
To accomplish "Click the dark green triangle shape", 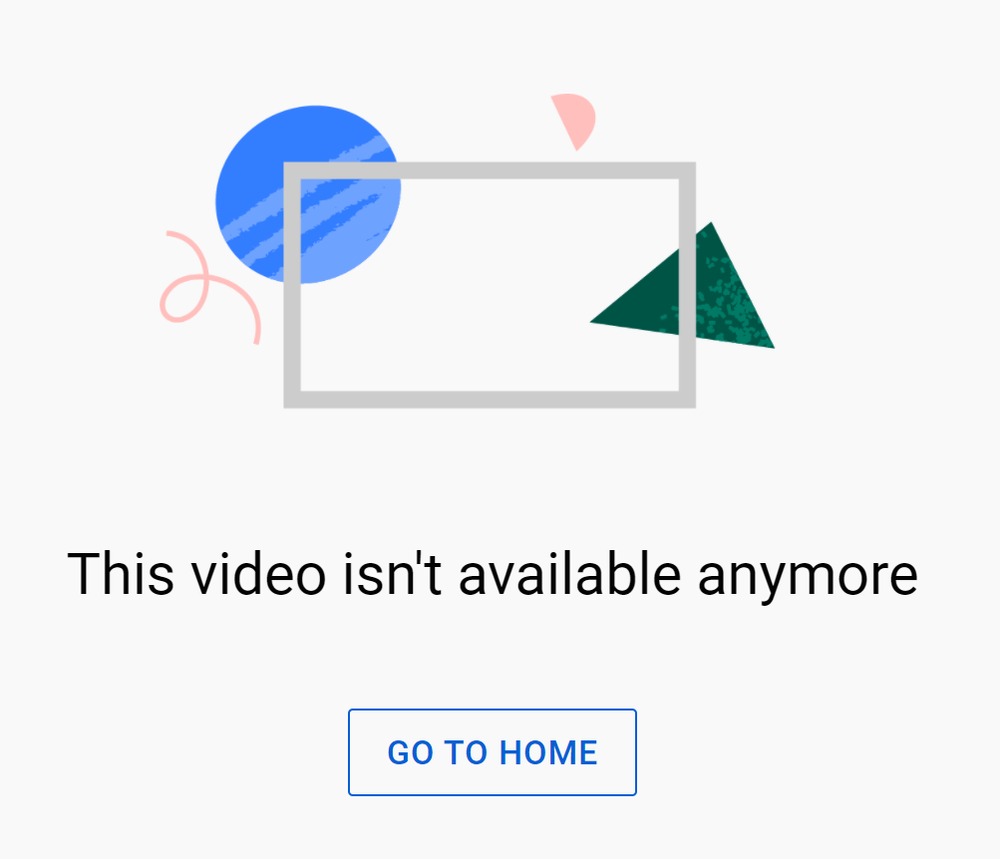I will click(682, 285).
